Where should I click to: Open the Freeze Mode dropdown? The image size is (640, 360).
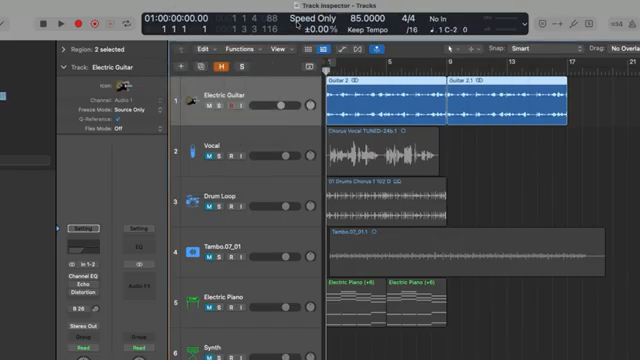coord(138,110)
